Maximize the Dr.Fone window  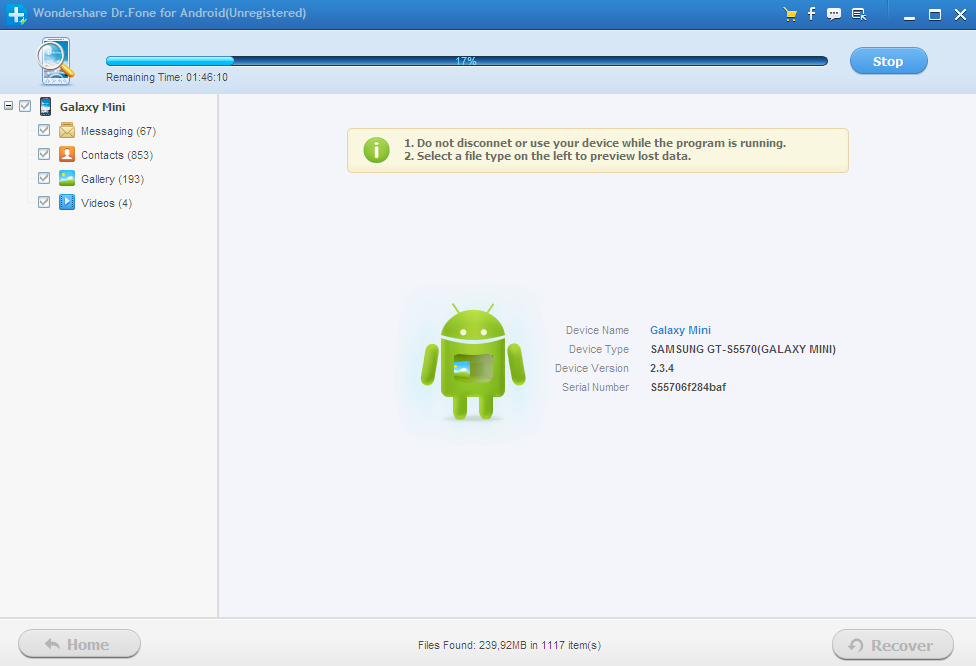(x=935, y=14)
